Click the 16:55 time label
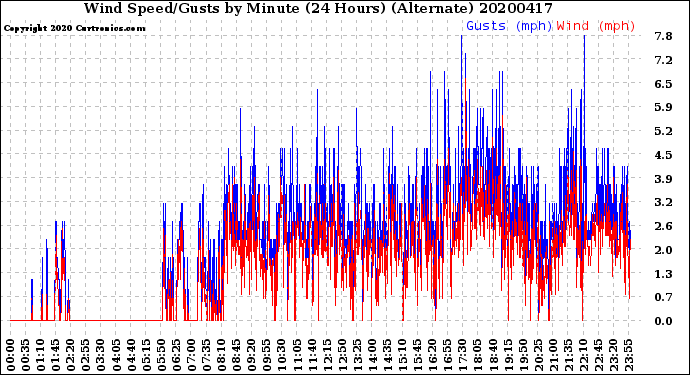 448,355
